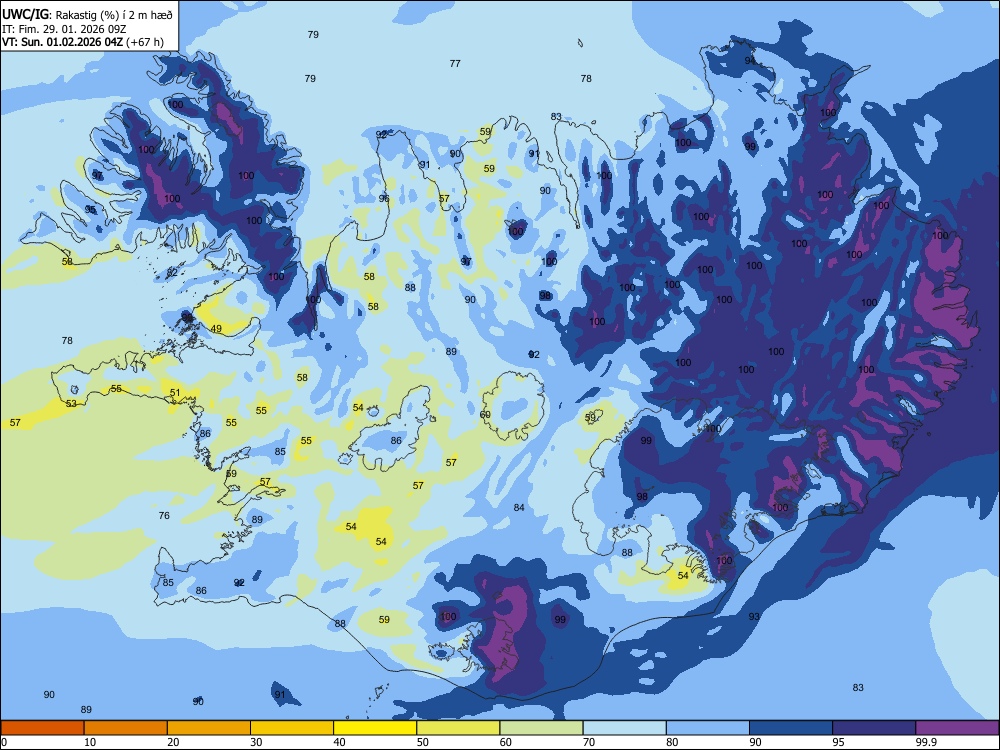
Task: Select the bright yellow 40–50 legend swatch
Action: (375, 728)
